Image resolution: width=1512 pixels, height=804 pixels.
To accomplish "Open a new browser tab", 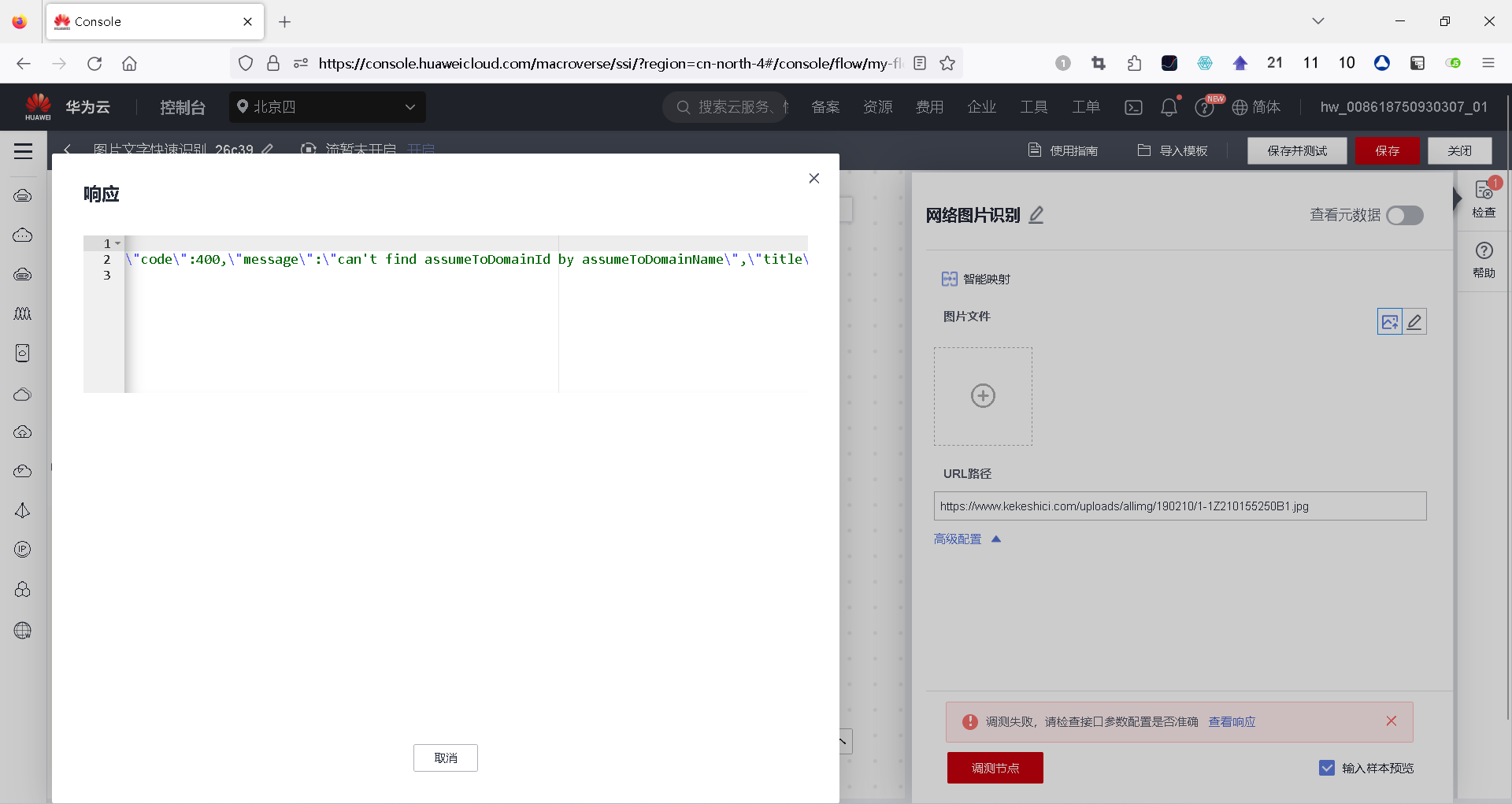I will [285, 22].
